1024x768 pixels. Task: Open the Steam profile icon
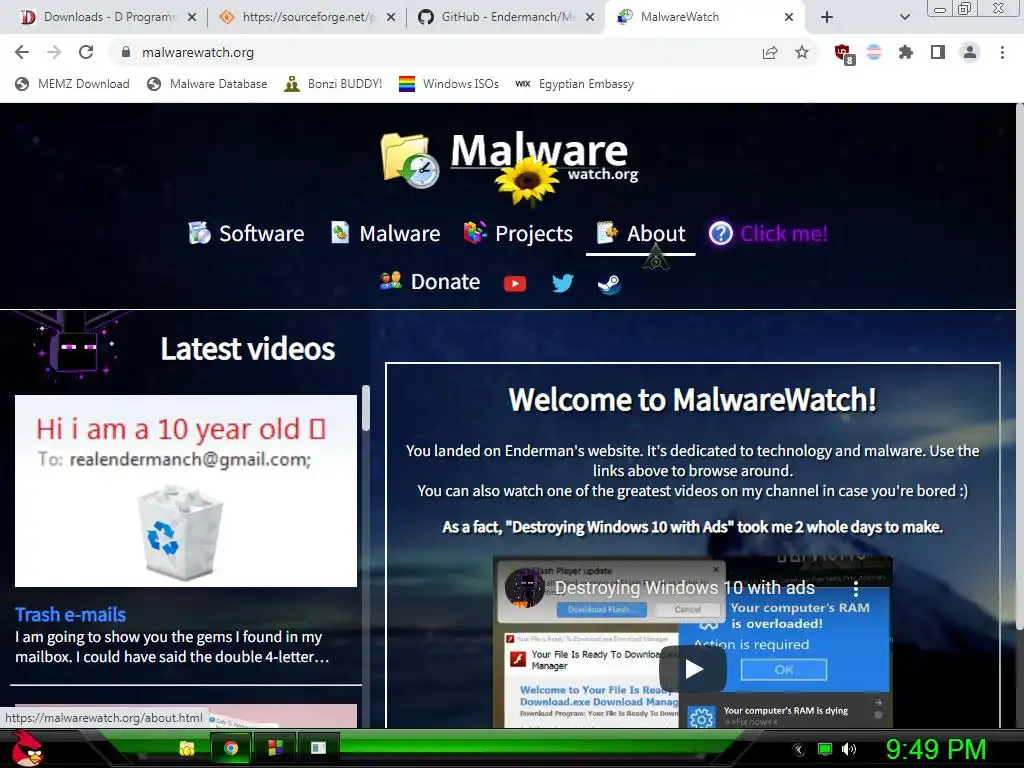(609, 284)
